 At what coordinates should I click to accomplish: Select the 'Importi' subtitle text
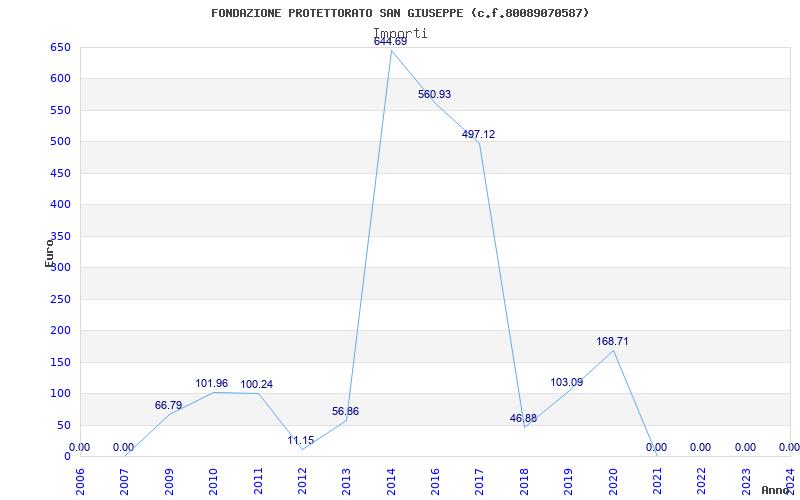[401, 33]
